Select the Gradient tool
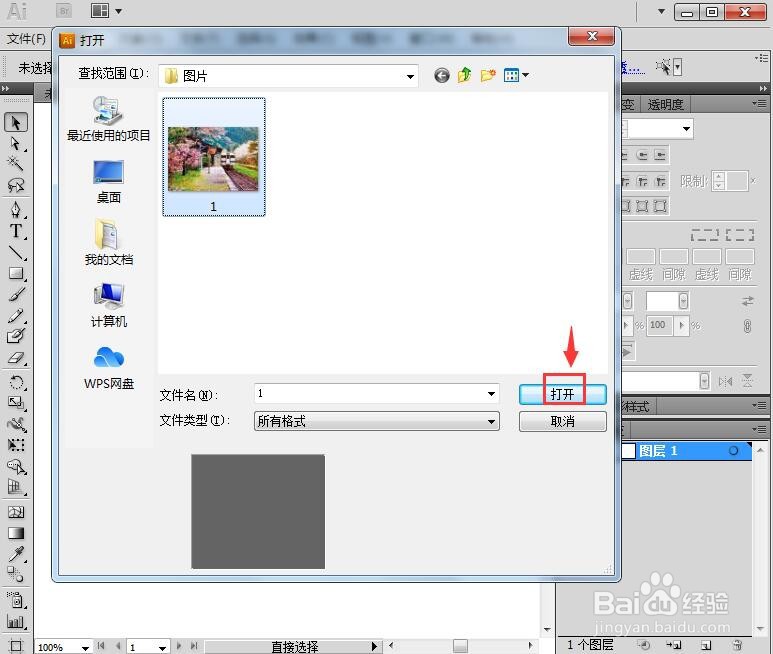773x654 pixels. click(16, 533)
